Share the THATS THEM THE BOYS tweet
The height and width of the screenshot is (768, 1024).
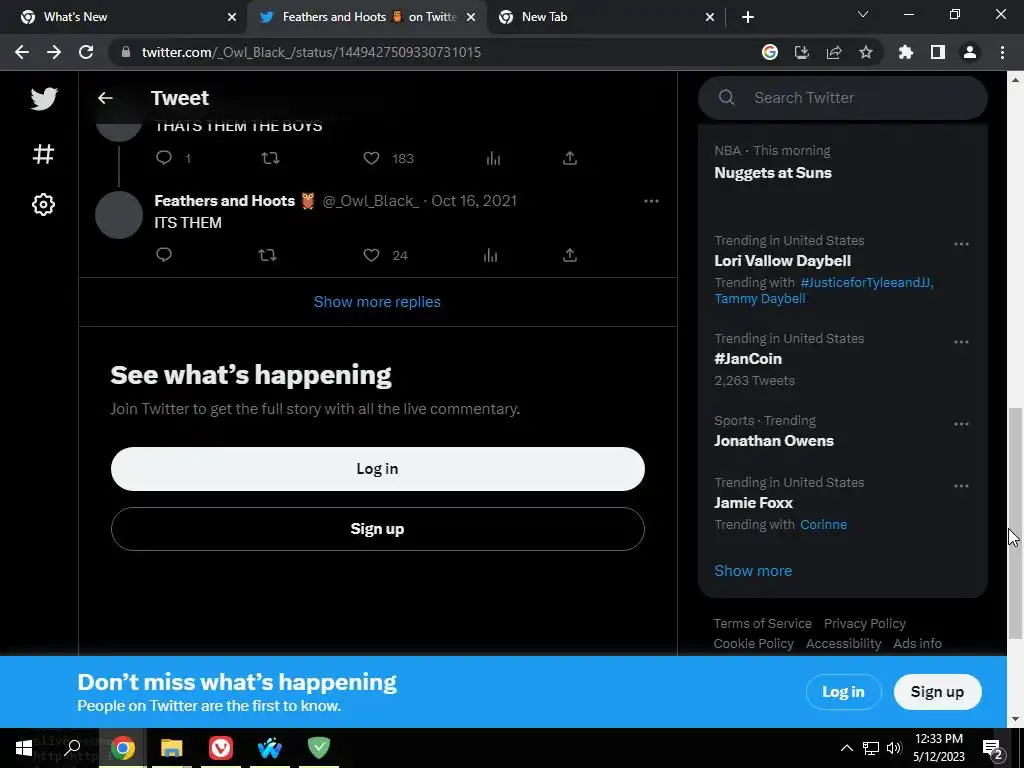tap(569, 158)
